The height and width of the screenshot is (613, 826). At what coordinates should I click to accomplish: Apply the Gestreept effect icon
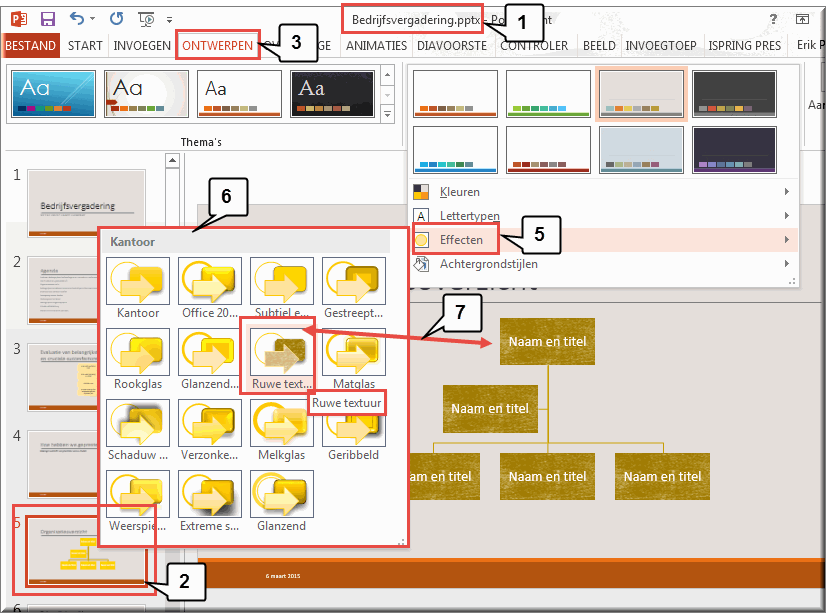pyautogui.click(x=353, y=281)
